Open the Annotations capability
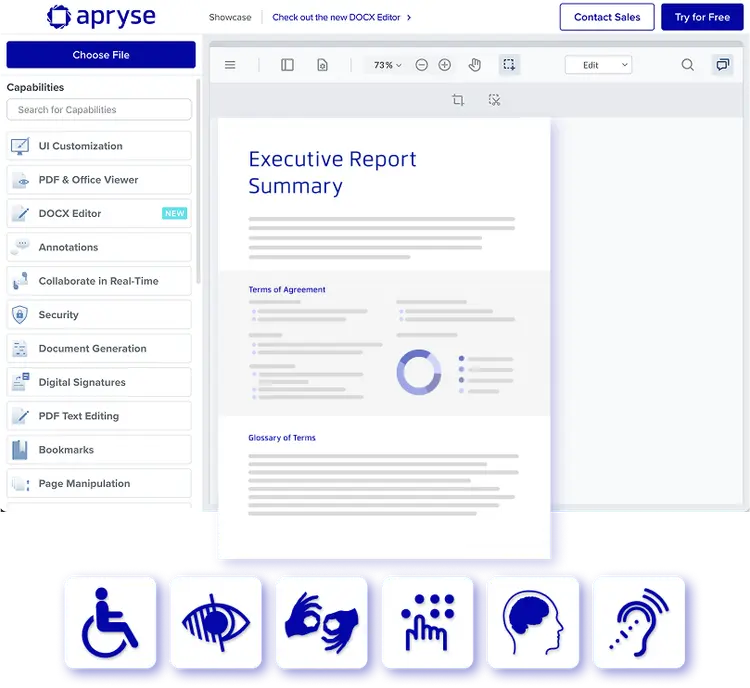This screenshot has width=750, height=688. (99, 247)
